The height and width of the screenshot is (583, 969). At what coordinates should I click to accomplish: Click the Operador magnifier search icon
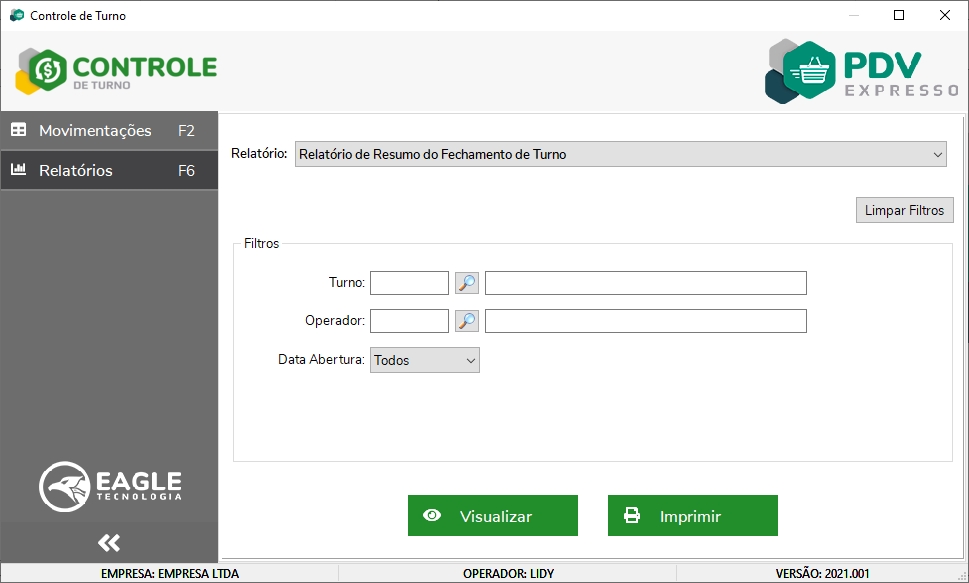coord(467,321)
